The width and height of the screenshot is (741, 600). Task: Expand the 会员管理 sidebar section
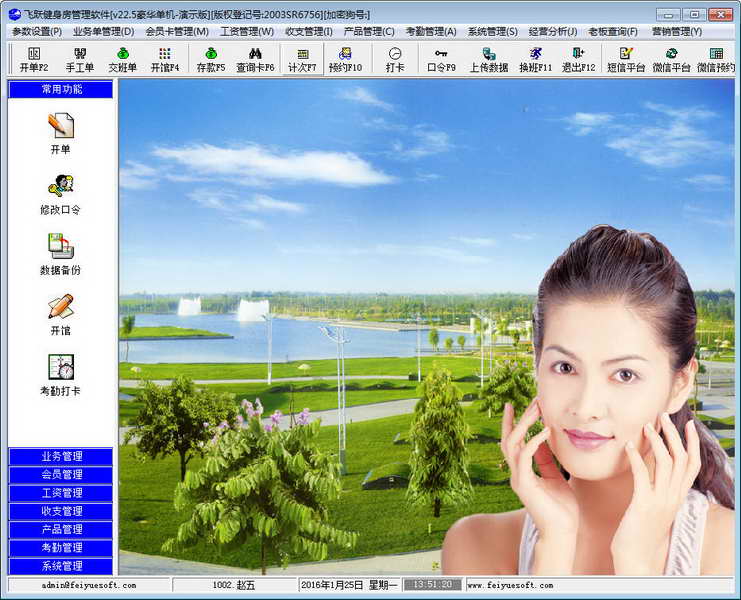pyautogui.click(x=61, y=475)
